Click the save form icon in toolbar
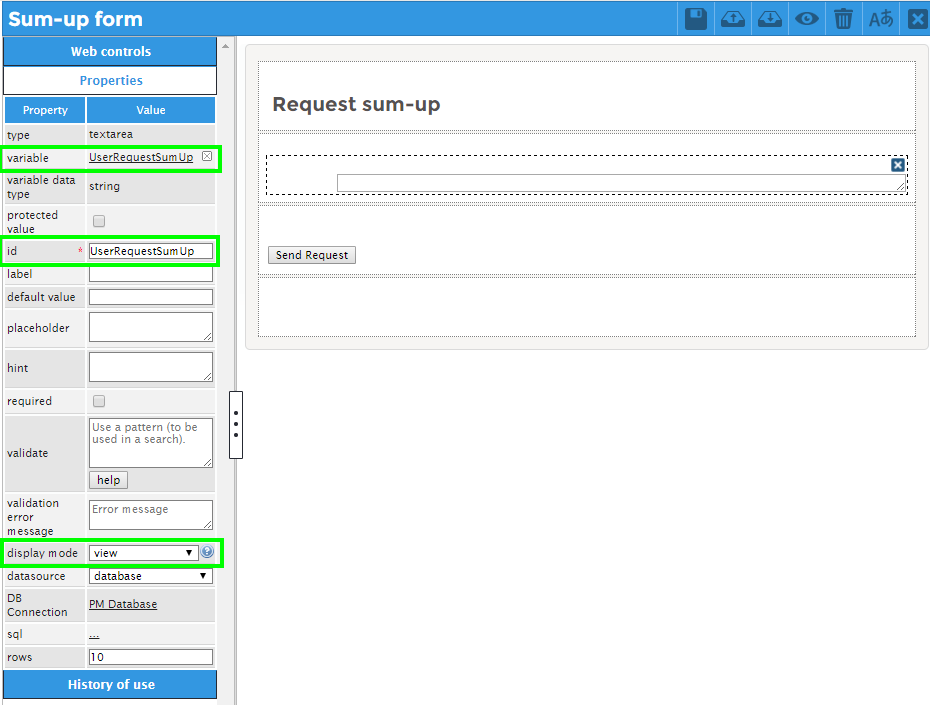This screenshot has width=930, height=705. (696, 18)
